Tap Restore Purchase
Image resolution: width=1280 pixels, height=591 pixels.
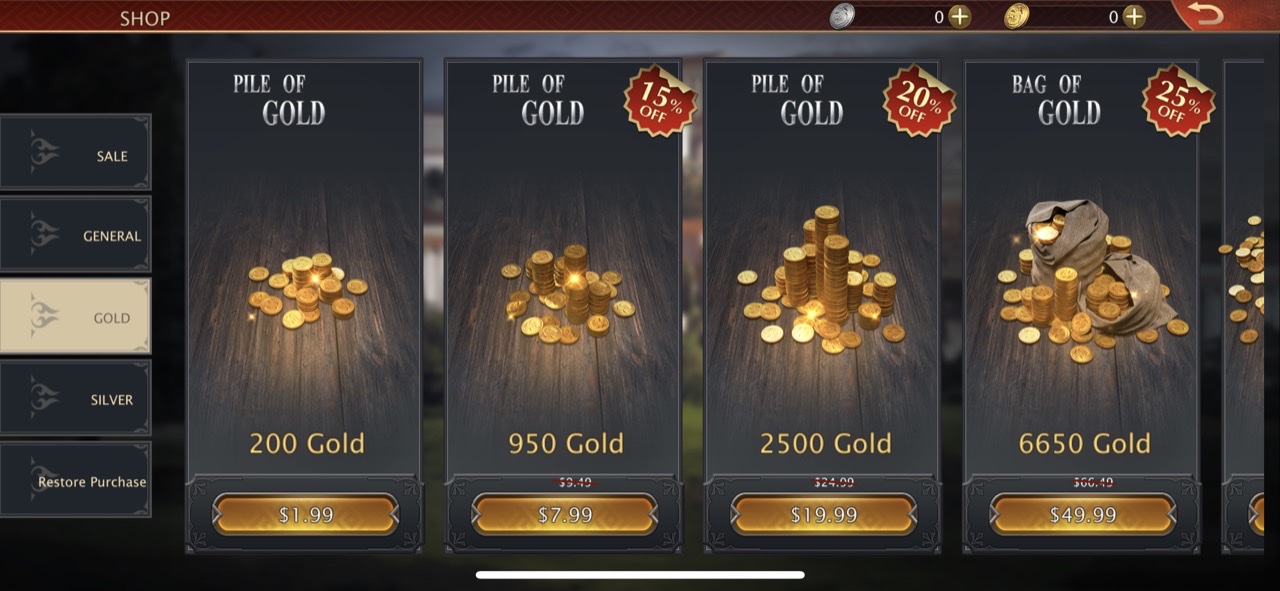coord(75,480)
